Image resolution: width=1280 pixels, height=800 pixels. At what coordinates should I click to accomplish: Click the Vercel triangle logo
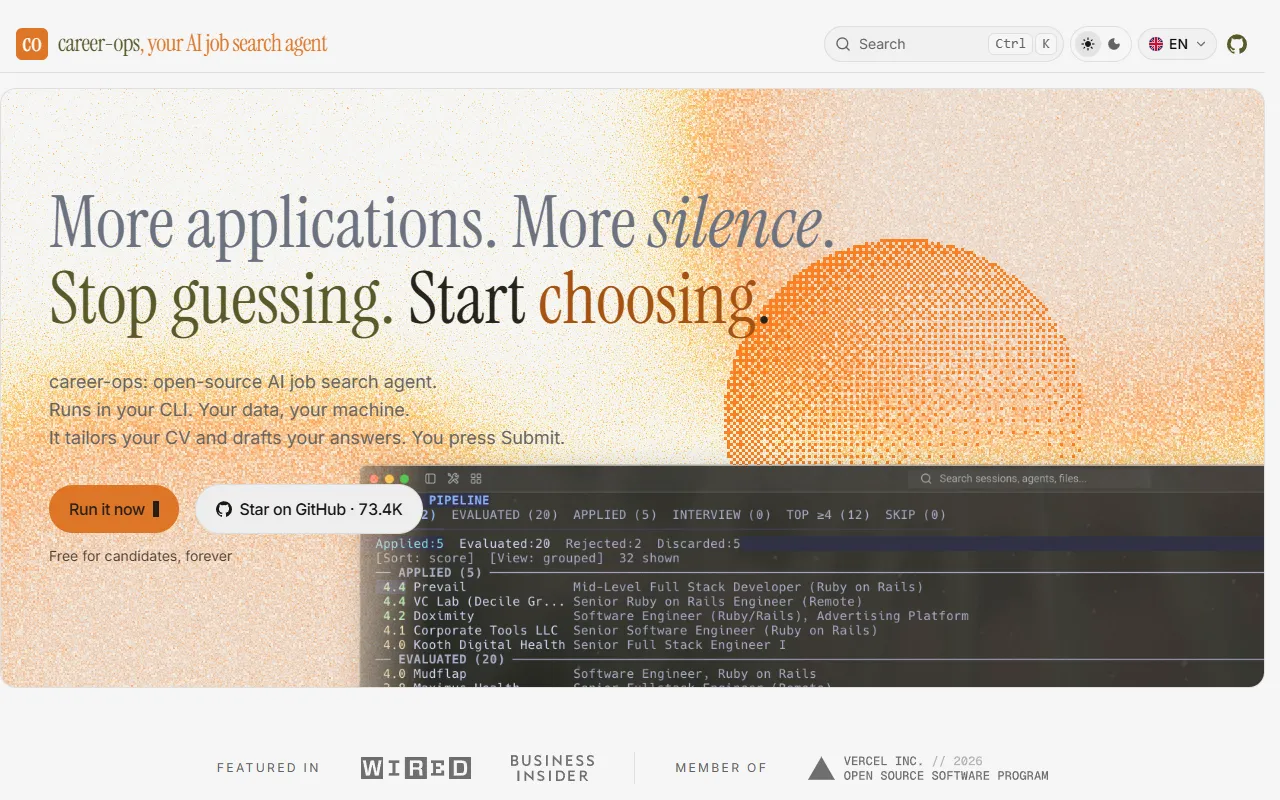pos(821,768)
